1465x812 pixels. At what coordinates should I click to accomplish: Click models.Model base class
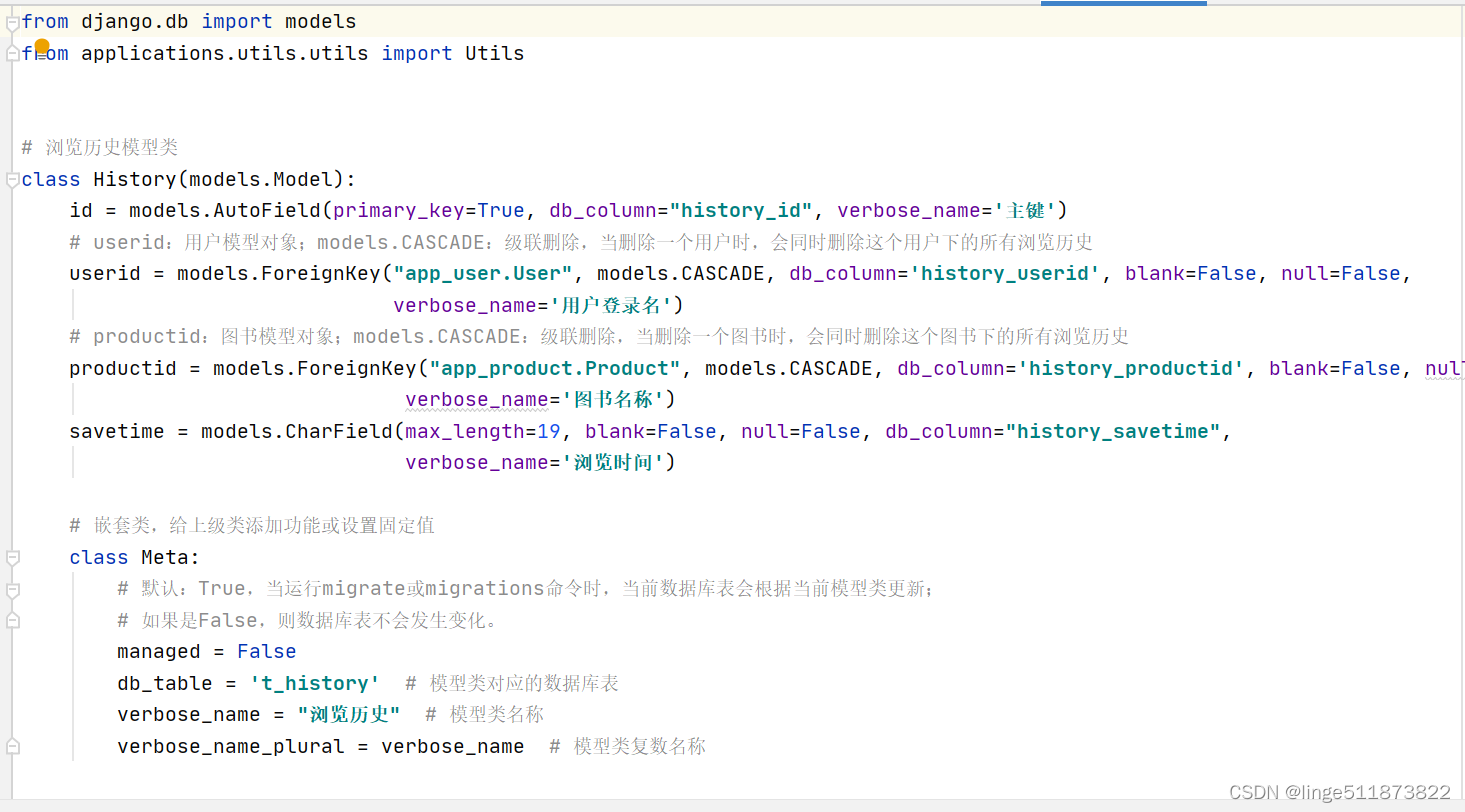click(x=267, y=179)
